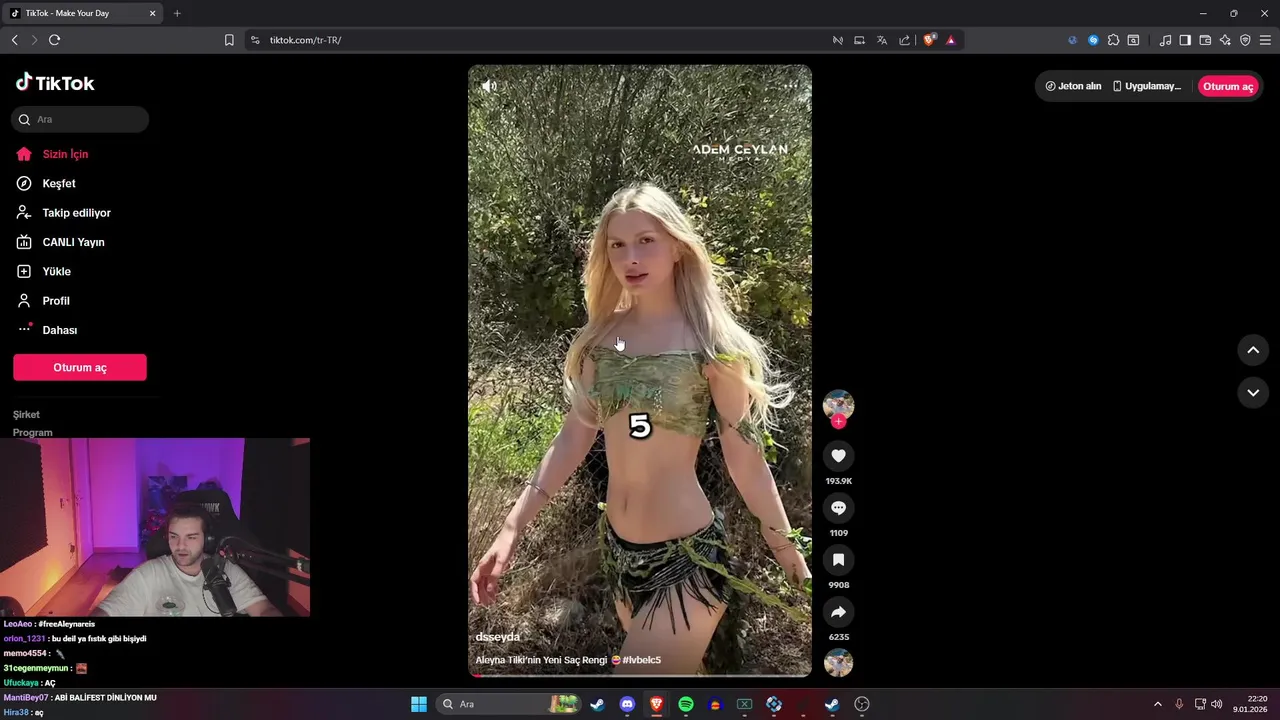
Task: Open Takip ediliyor feed
Action: (x=76, y=213)
